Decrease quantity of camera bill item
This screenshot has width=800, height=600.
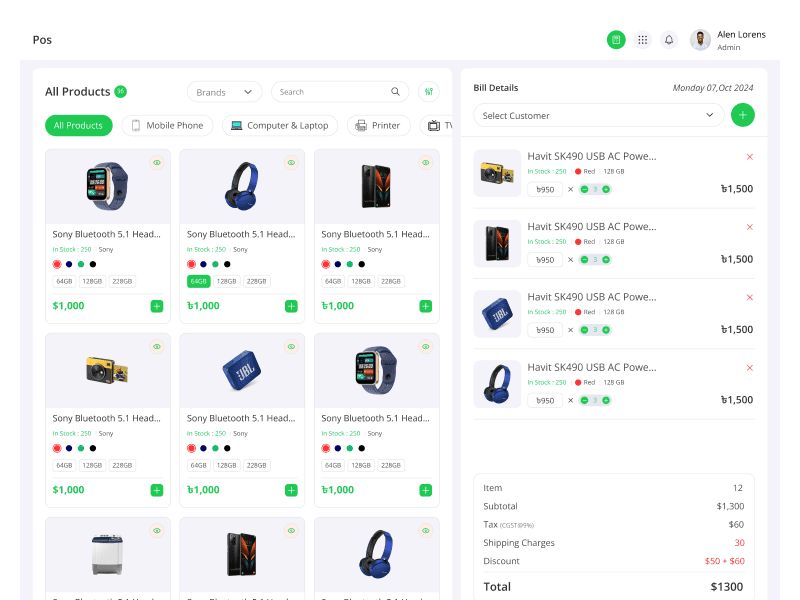coord(585,189)
